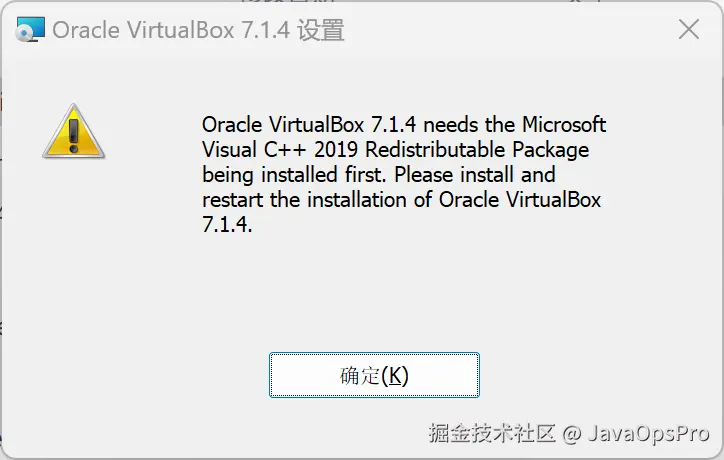The image size is (724, 460).
Task: Click the "JavaOpsPro" watermark text
Action: [x=649, y=434]
